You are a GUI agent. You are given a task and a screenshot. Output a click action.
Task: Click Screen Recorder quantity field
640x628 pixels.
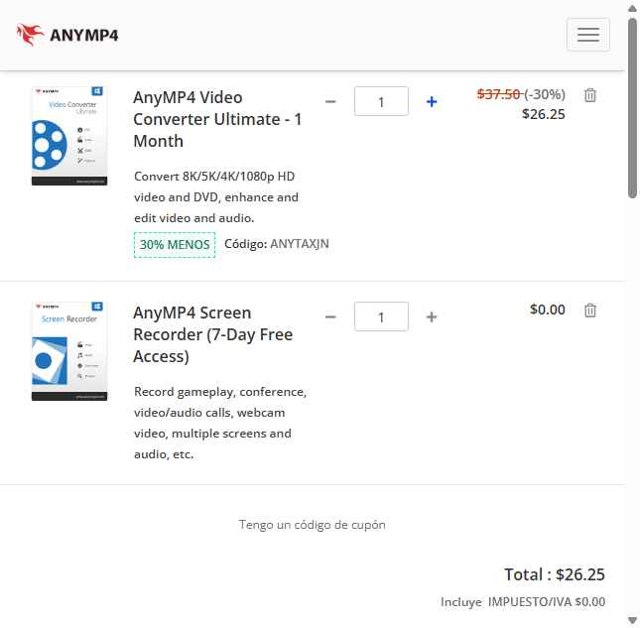point(381,316)
